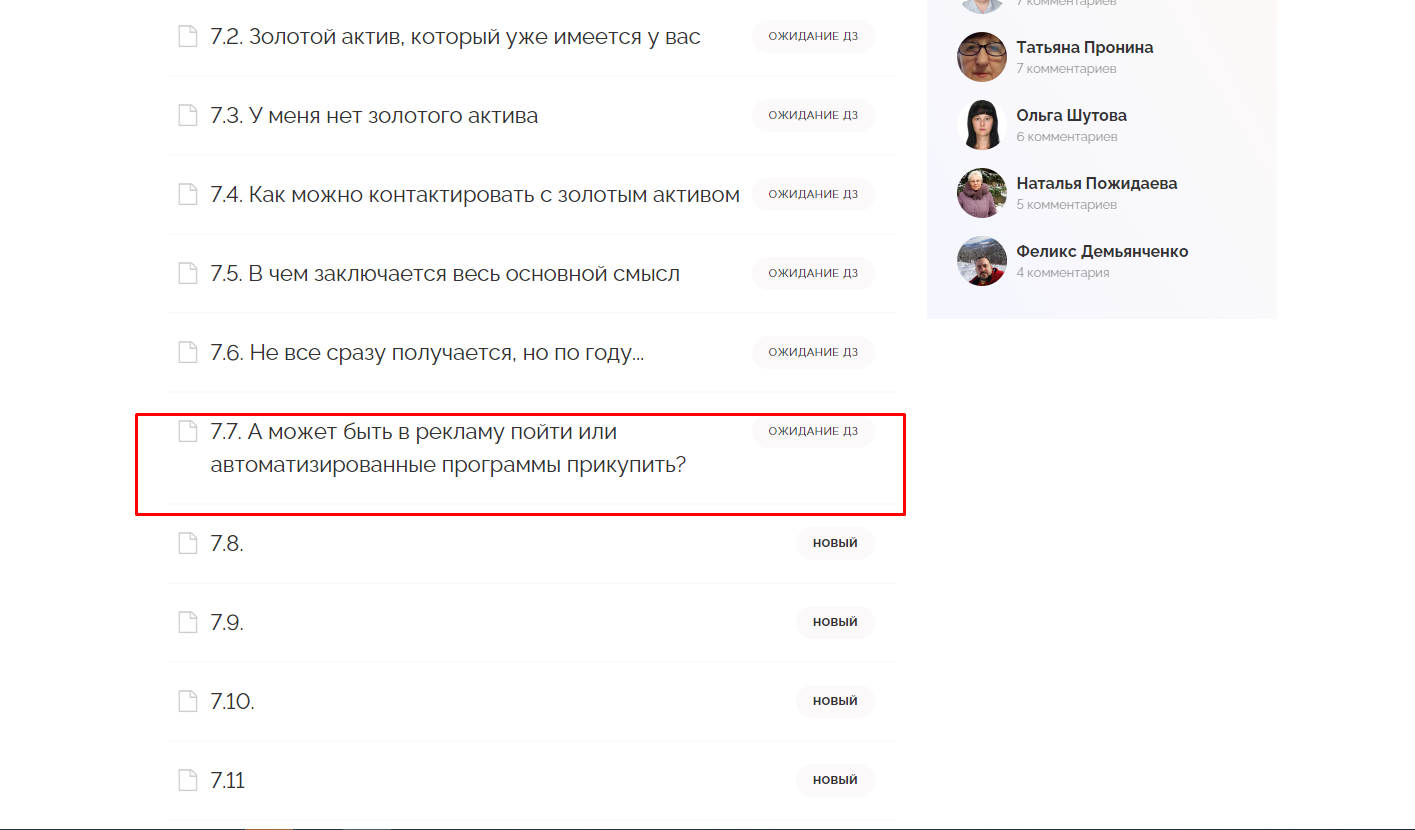1415x830 pixels.
Task: Open lesson 7.4 about contacting золотым активом
Action: 475,195
